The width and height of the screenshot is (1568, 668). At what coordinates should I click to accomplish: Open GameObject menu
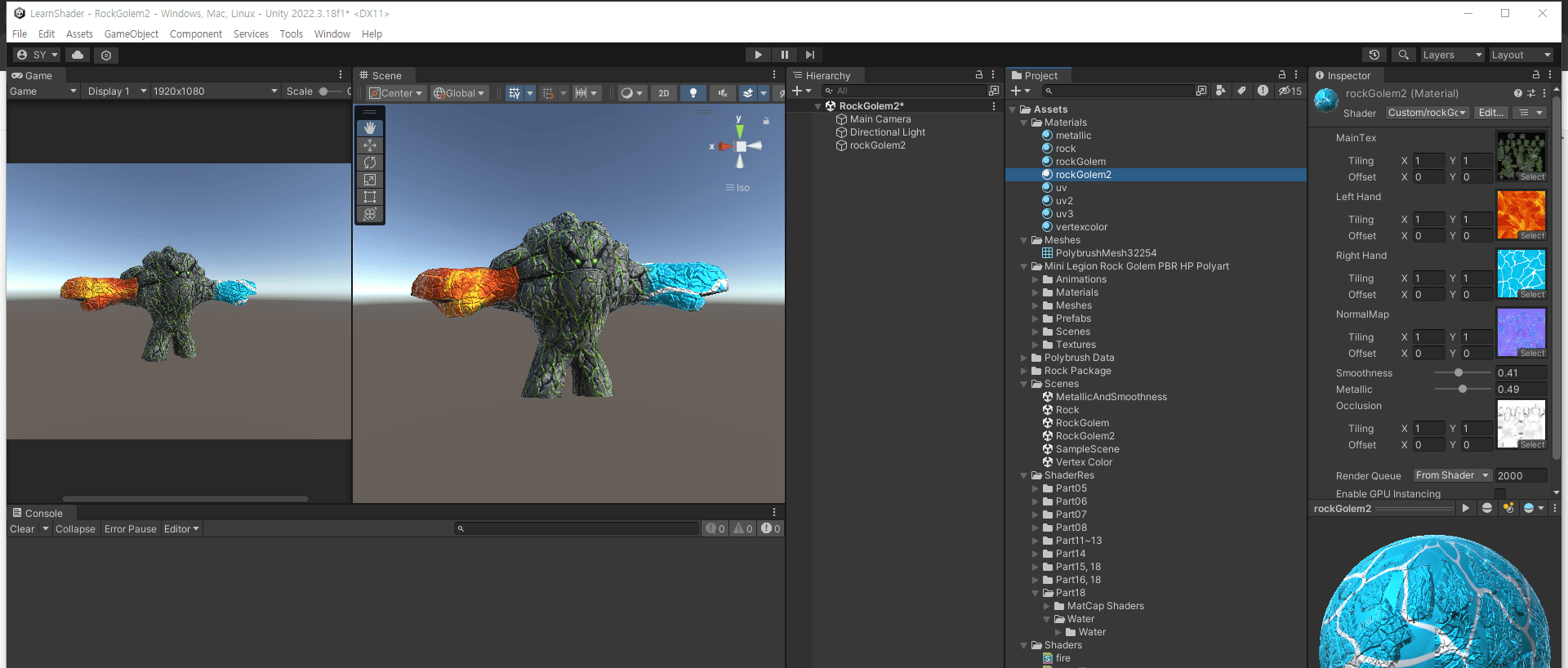point(131,33)
